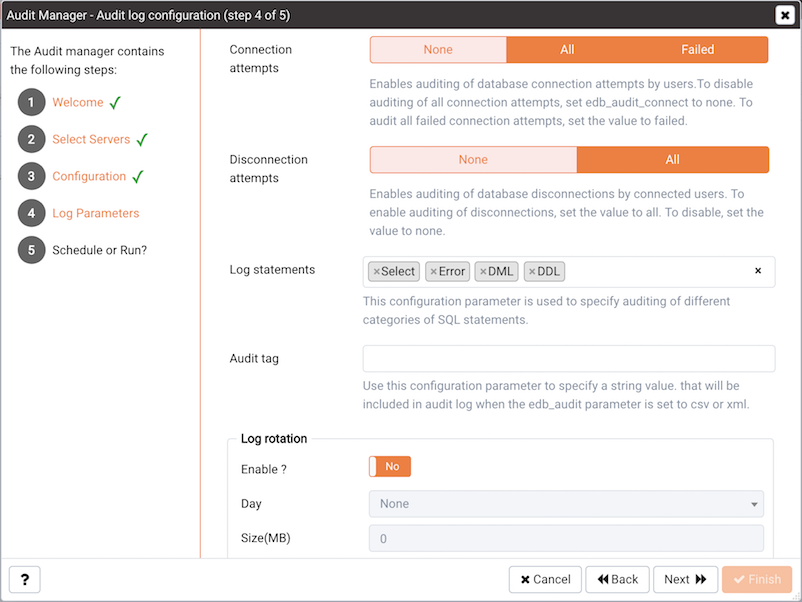802x602 pixels.
Task: Close the Audit Manager dialog
Action: point(785,15)
